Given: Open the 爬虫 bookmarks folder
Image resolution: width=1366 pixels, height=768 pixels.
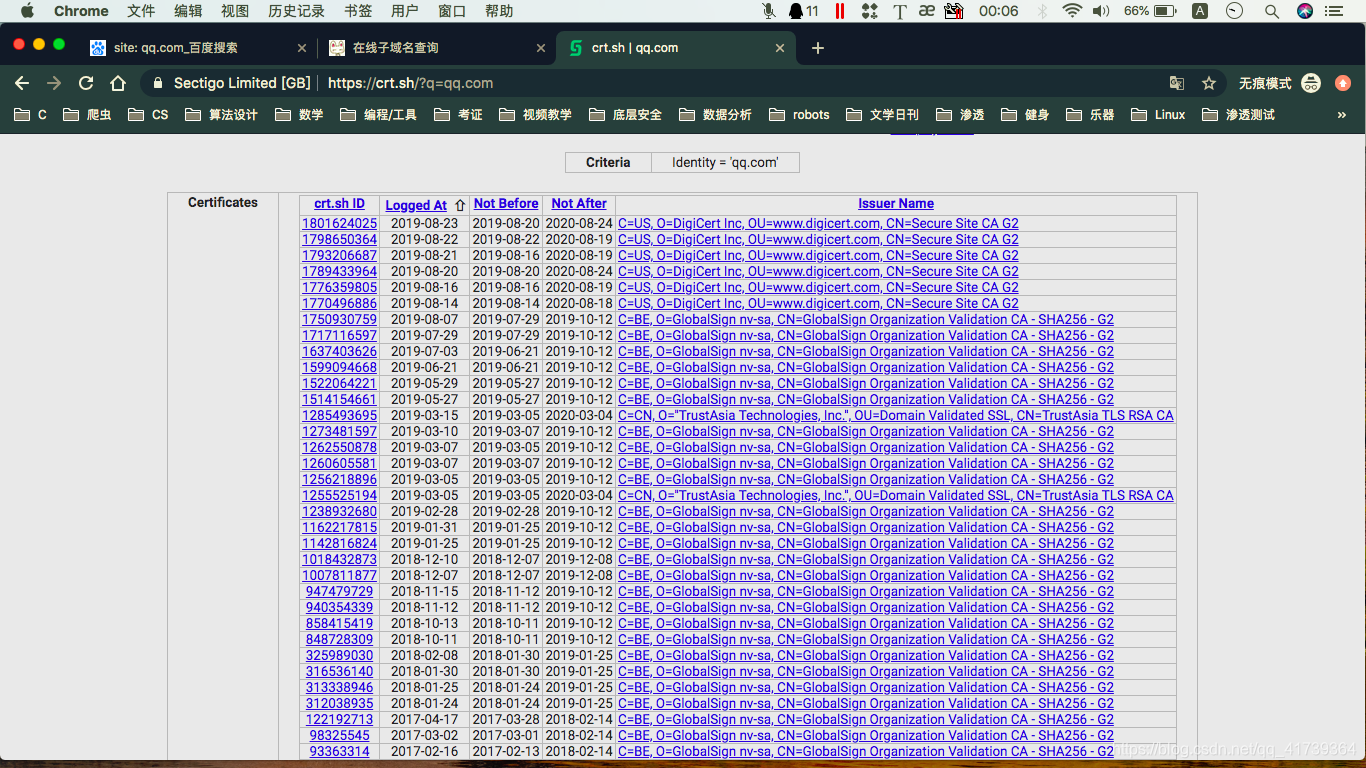Looking at the screenshot, I should point(87,115).
